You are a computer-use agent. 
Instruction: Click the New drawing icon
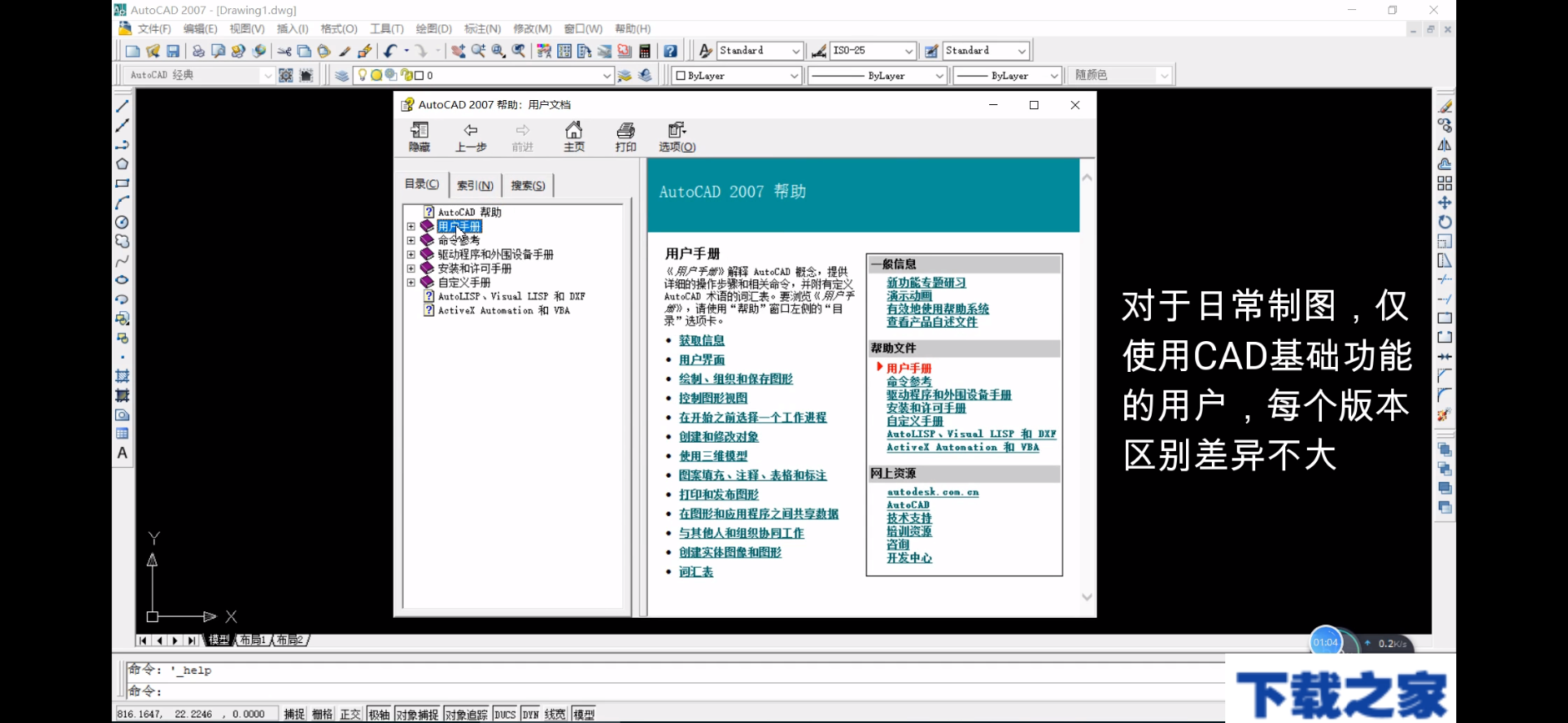click(133, 51)
